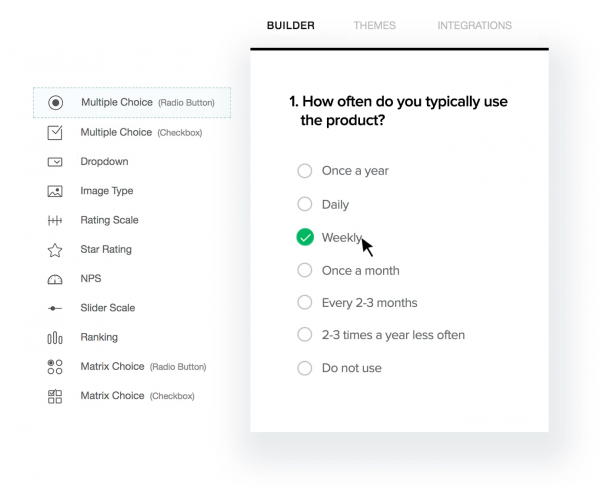The image size is (600, 493).
Task: Pick the Rating Scale icon
Action: point(56,220)
